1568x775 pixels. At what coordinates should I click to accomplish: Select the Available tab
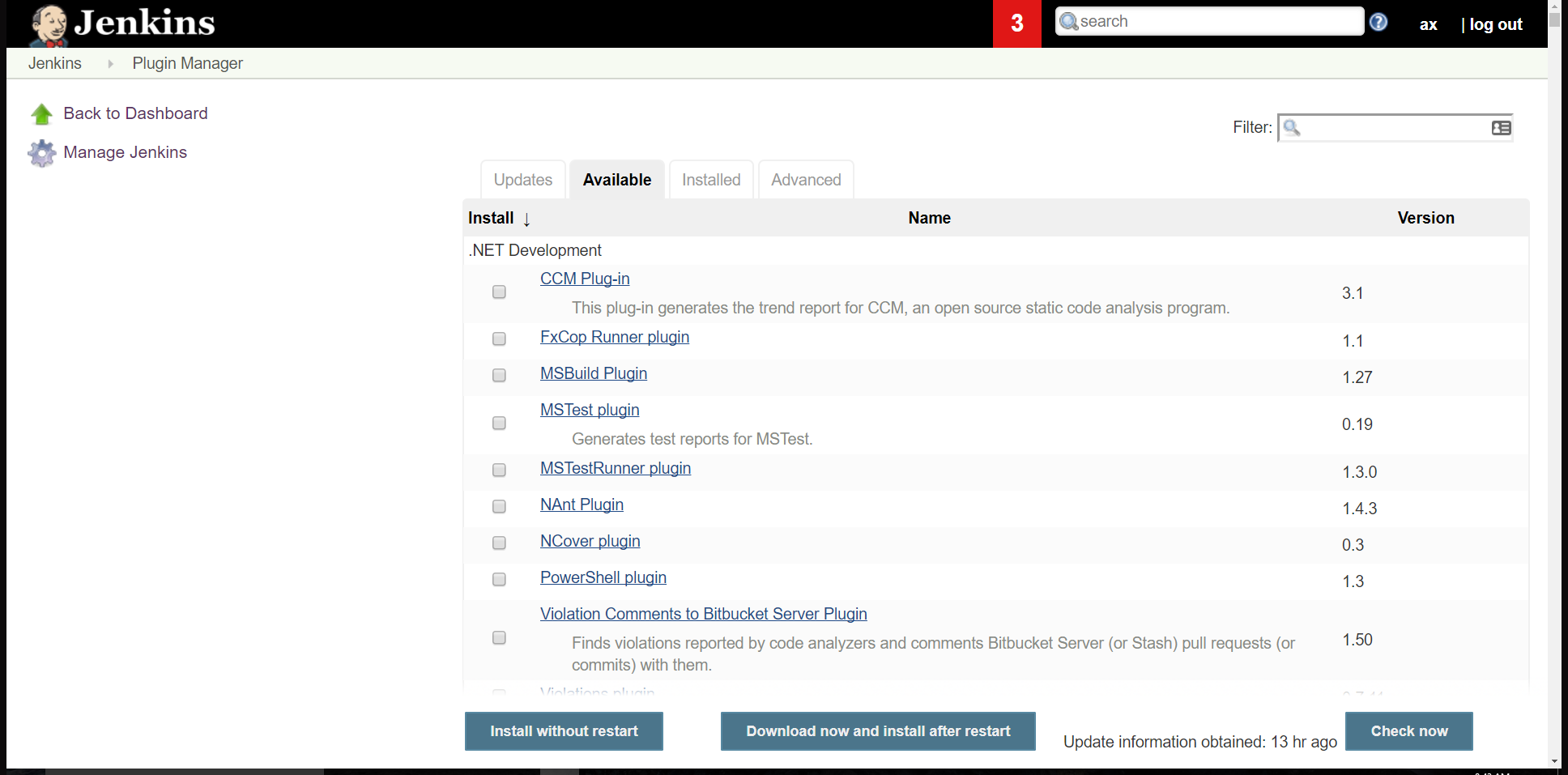[x=617, y=180]
